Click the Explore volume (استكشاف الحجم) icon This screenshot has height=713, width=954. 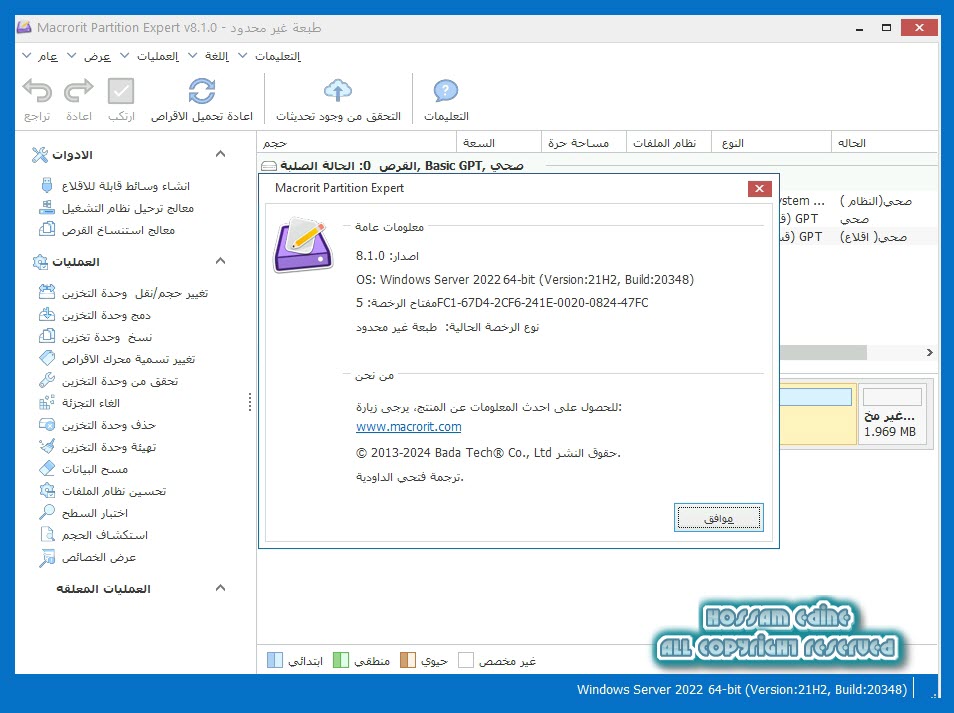coord(47,534)
